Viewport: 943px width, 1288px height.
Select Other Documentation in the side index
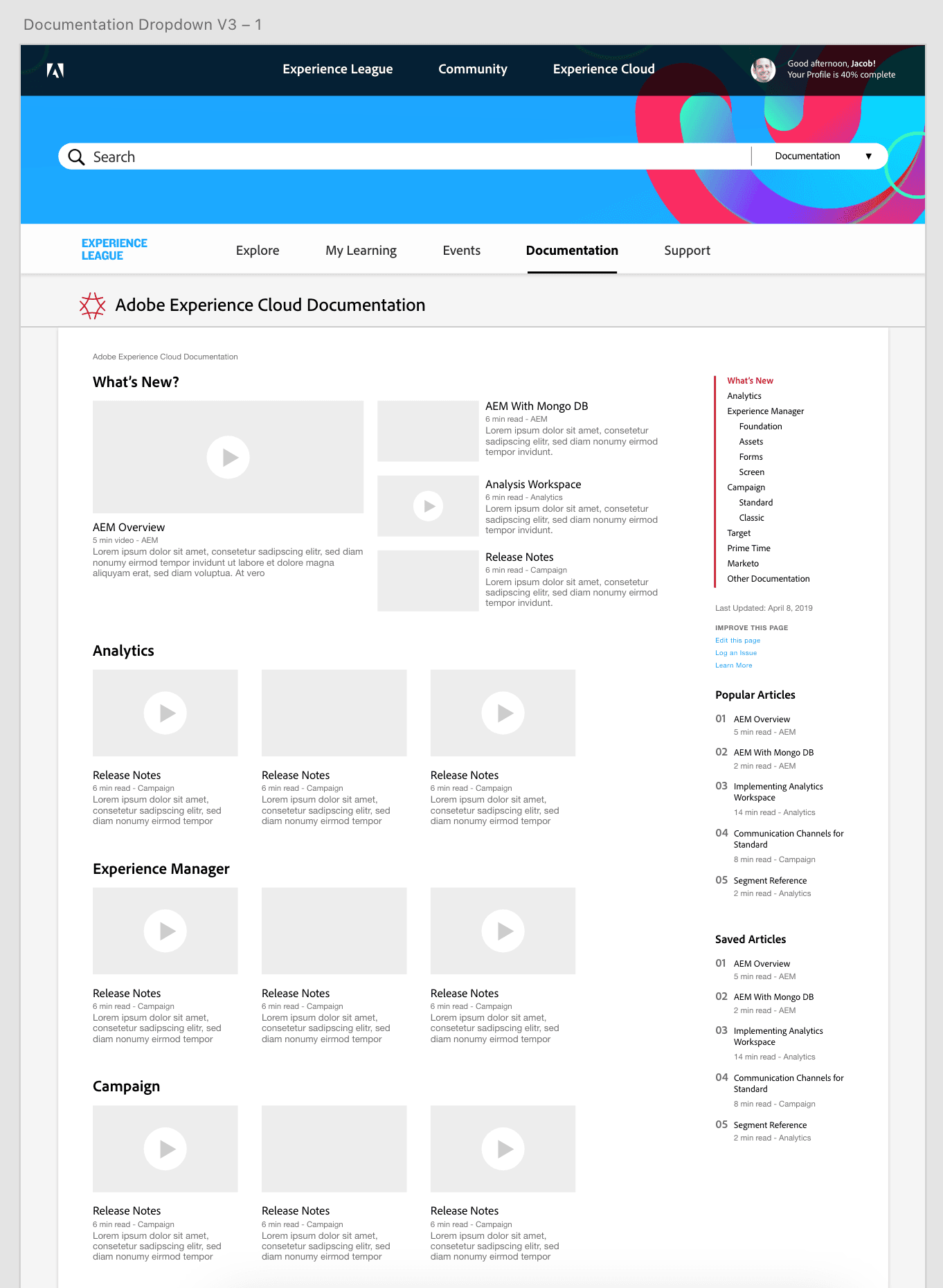click(x=768, y=579)
